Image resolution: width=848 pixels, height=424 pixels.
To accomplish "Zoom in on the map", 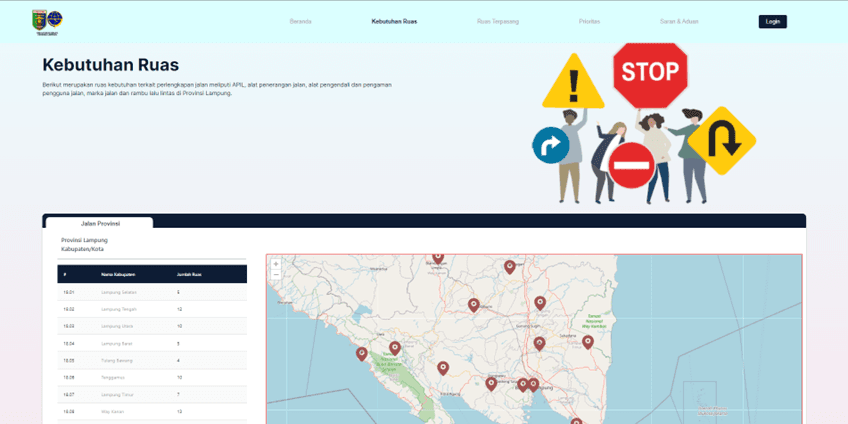I will pyautogui.click(x=276, y=264).
